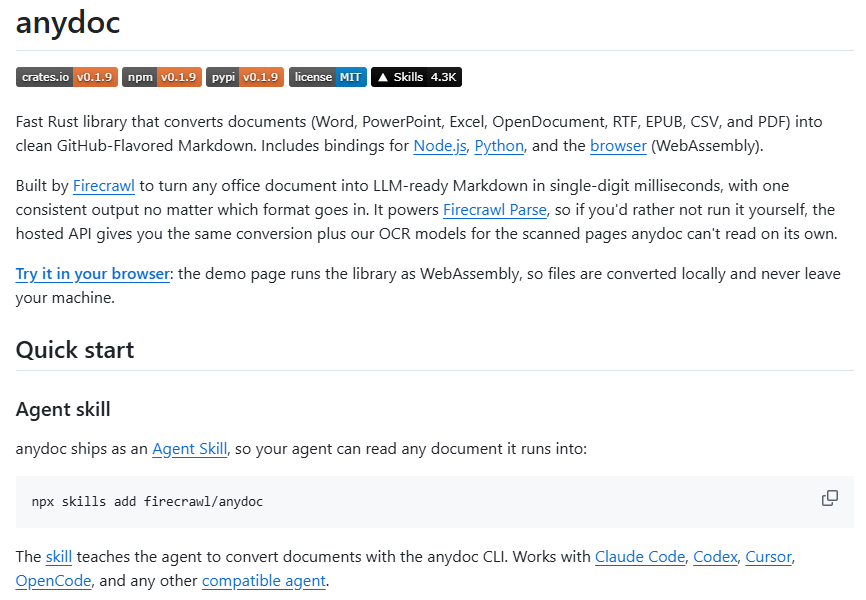Click the anydoc page title heading
This screenshot has width=866, height=600.
click(68, 23)
